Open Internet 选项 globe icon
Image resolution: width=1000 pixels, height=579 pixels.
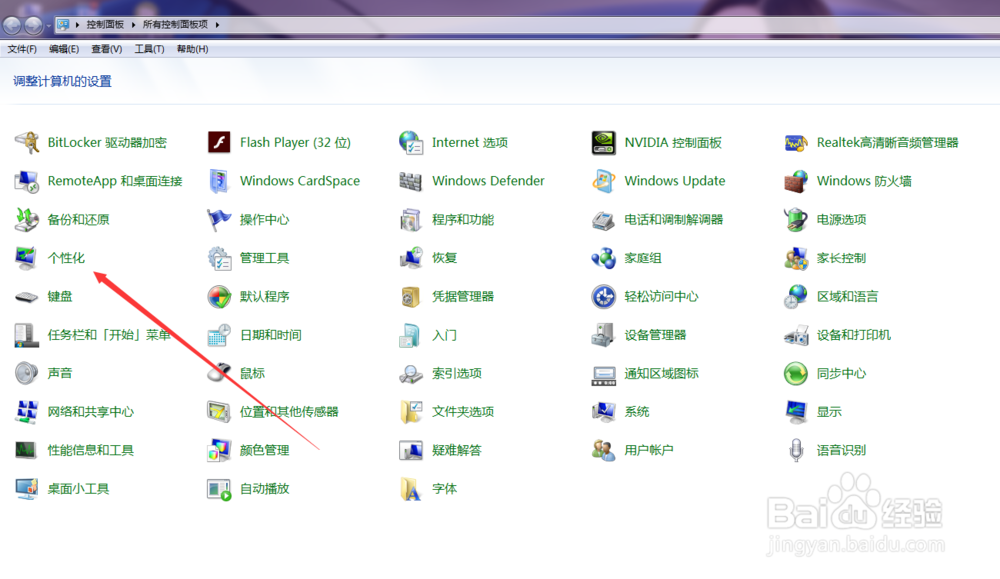point(411,142)
